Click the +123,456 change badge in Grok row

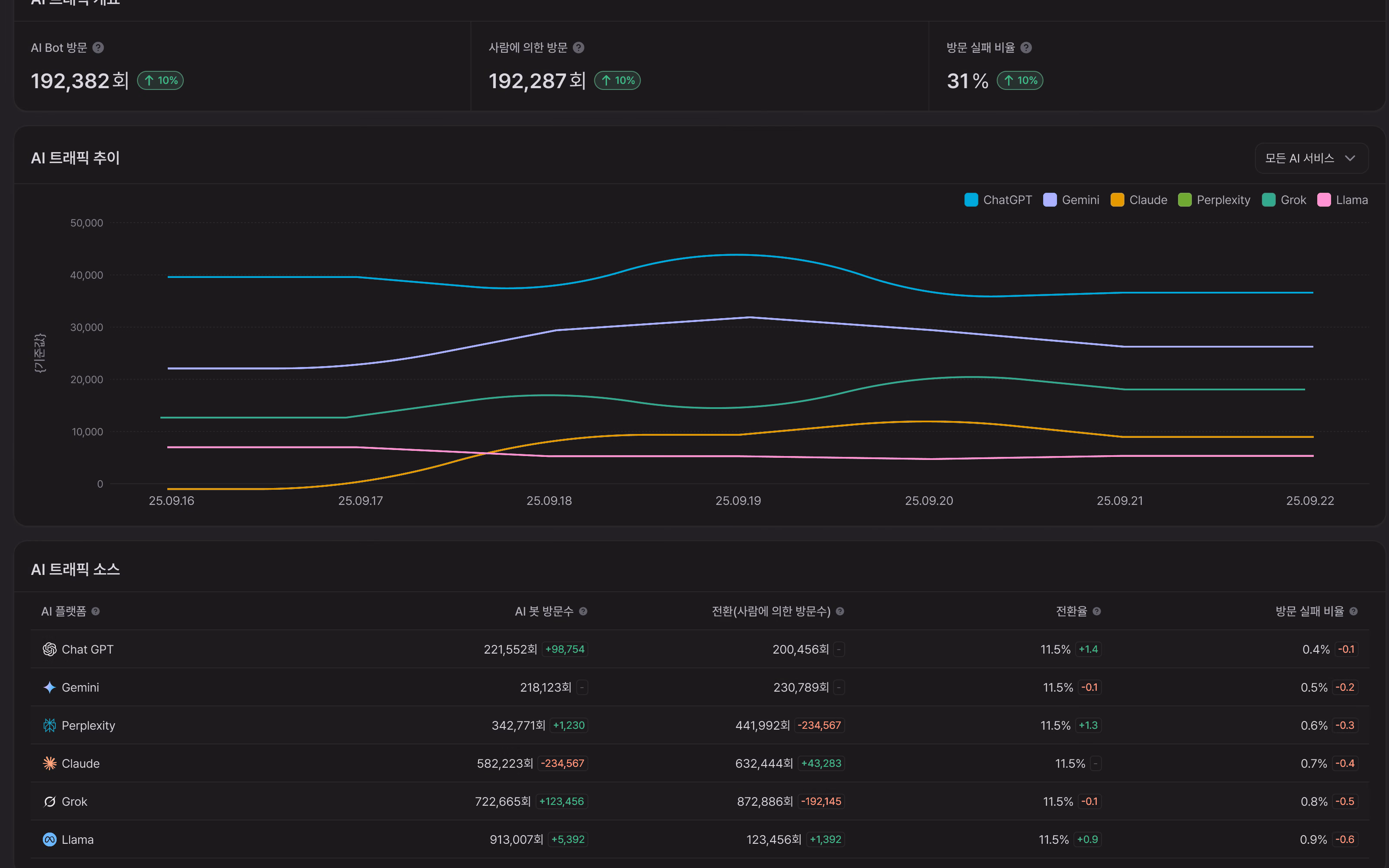coord(561,801)
